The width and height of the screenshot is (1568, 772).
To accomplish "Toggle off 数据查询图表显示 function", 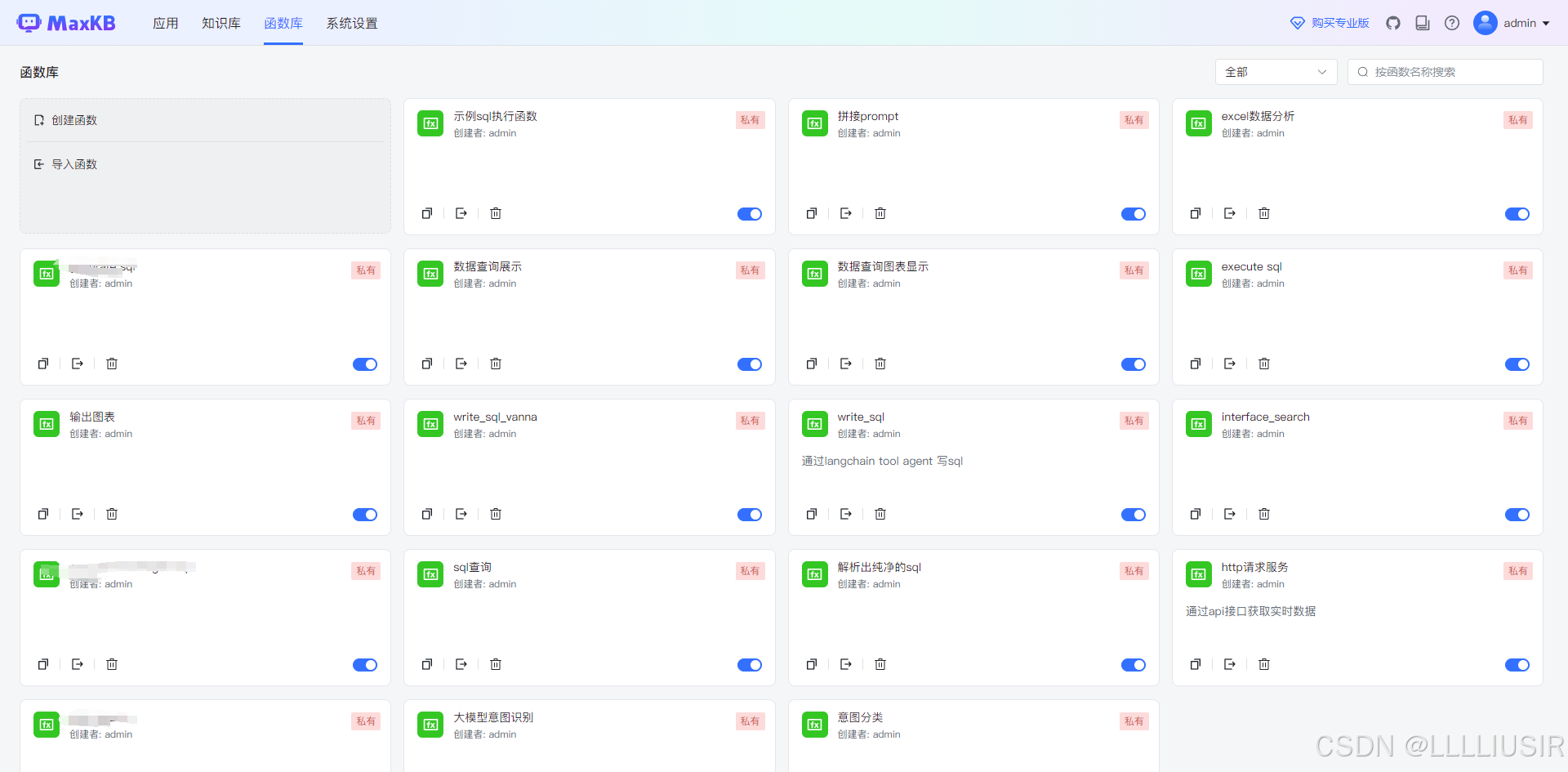I will click(x=1134, y=364).
